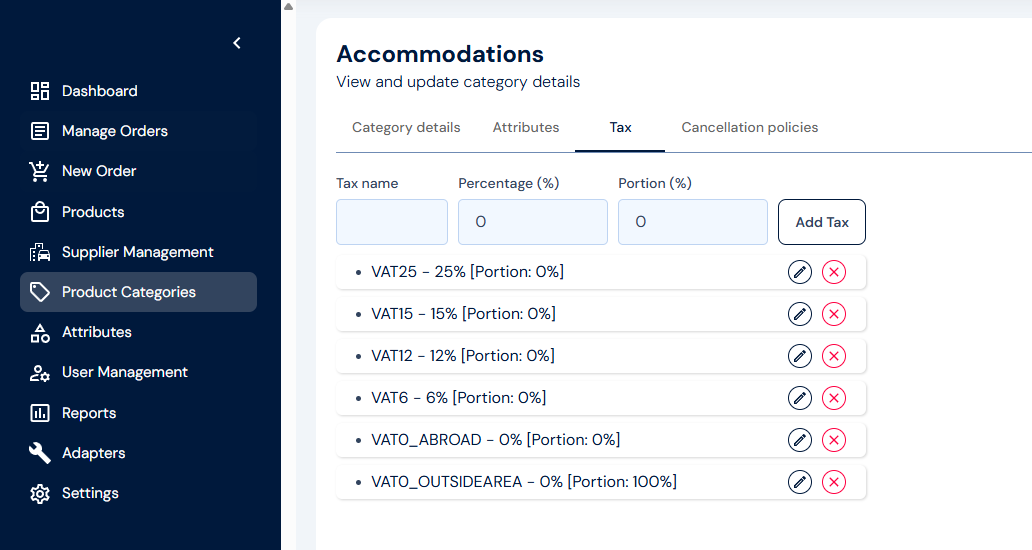Click the Tax name input field
The image size is (1032, 550).
(x=392, y=222)
